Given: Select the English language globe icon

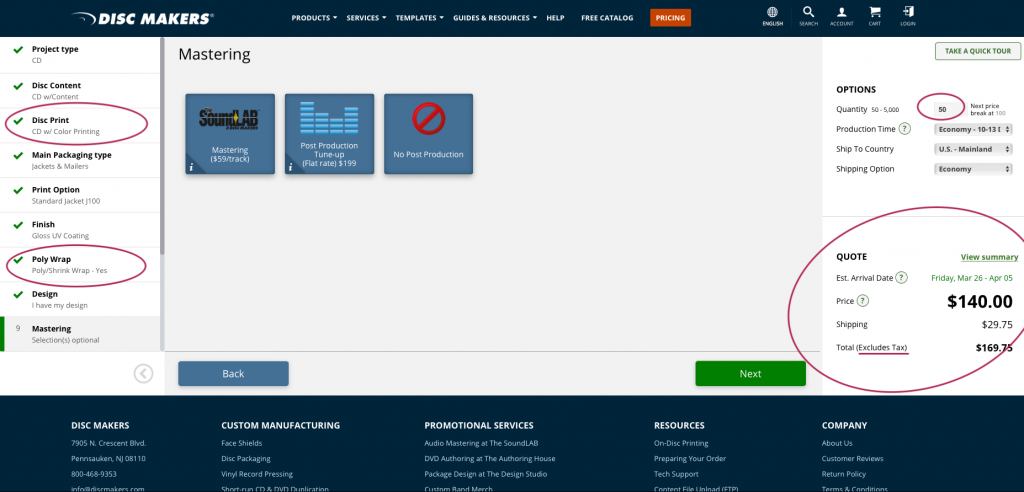Looking at the screenshot, I should pos(773,14).
